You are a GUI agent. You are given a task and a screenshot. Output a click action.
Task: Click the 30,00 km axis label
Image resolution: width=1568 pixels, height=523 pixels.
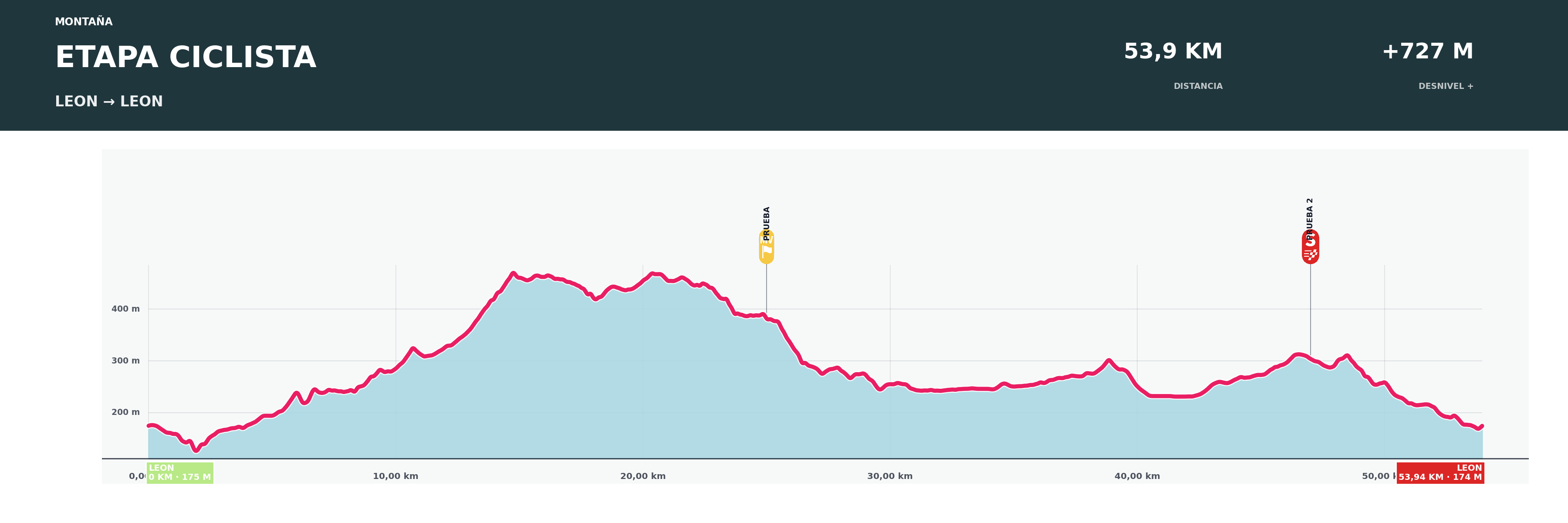(890, 476)
